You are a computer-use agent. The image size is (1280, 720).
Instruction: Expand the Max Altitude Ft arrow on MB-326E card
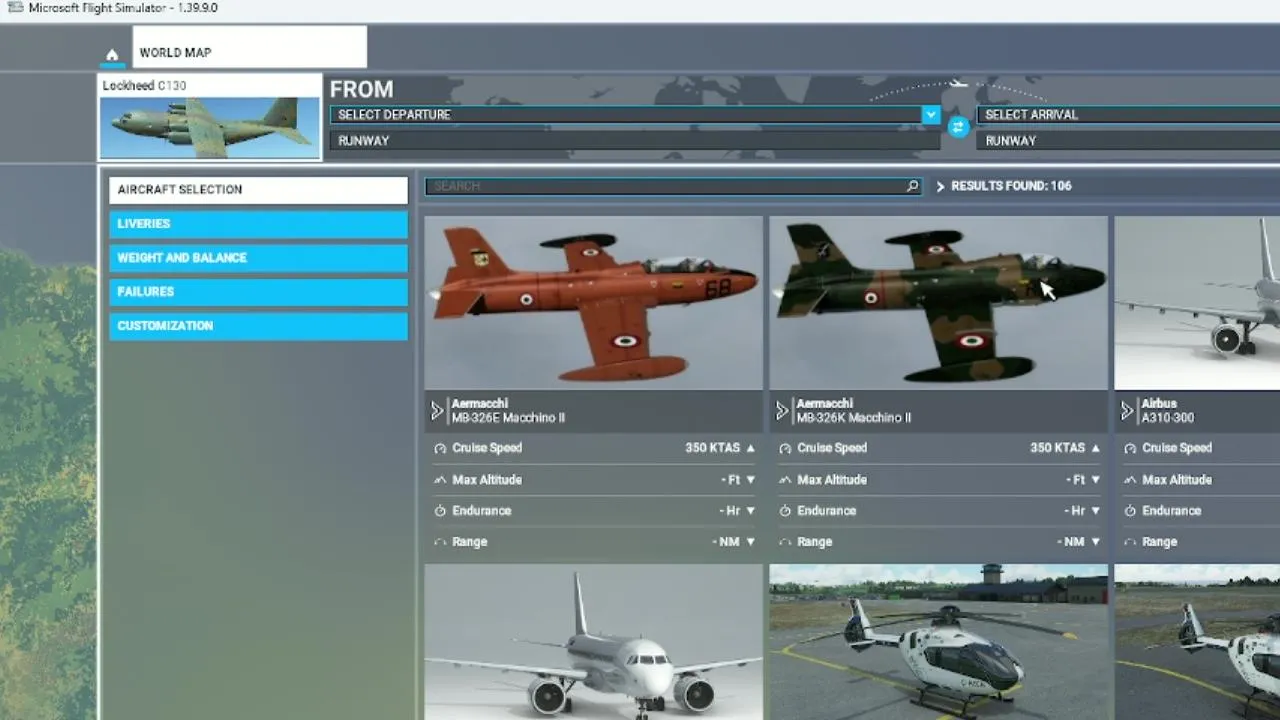click(750, 480)
